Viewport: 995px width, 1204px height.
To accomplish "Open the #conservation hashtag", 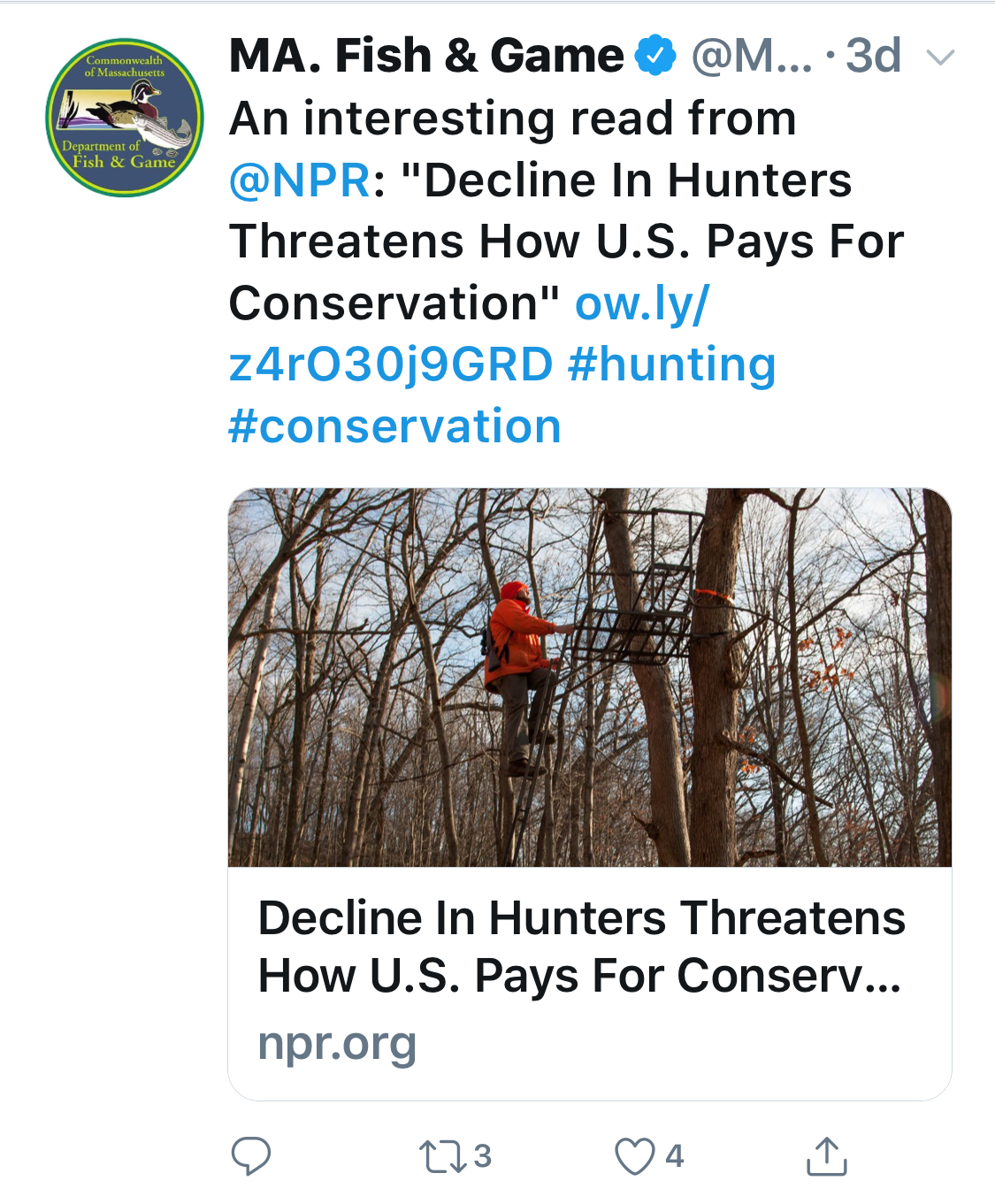I will click(395, 426).
